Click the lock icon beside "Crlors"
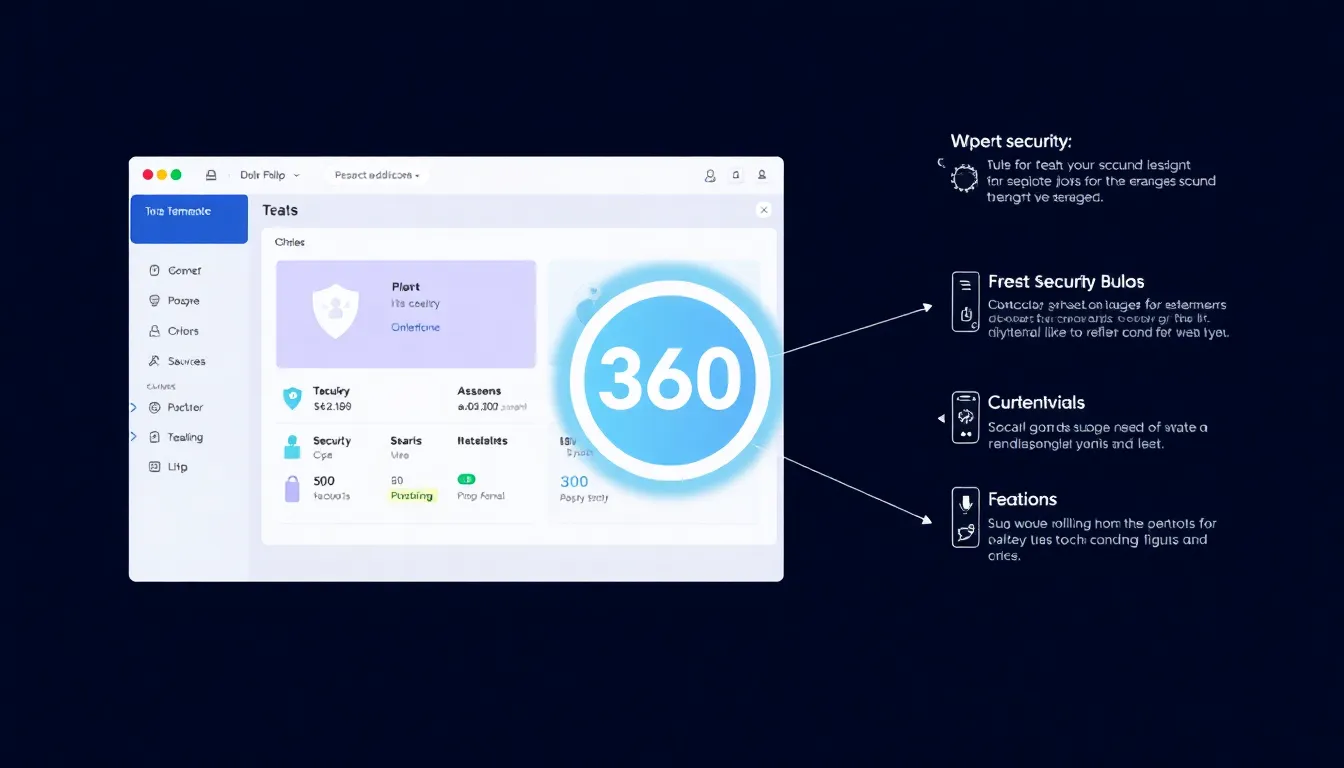This screenshot has width=1344, height=768. point(155,331)
